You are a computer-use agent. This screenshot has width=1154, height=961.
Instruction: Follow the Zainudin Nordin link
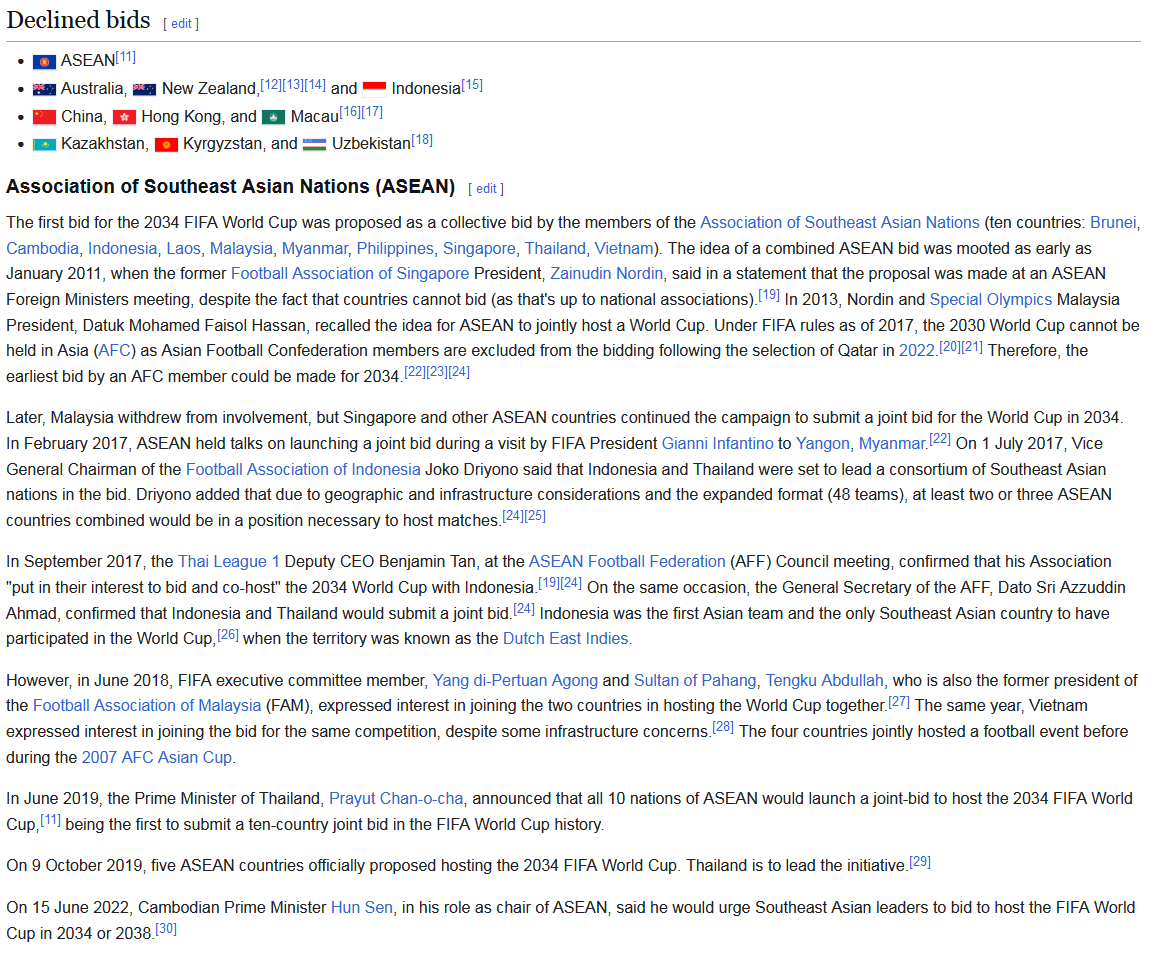pos(606,274)
